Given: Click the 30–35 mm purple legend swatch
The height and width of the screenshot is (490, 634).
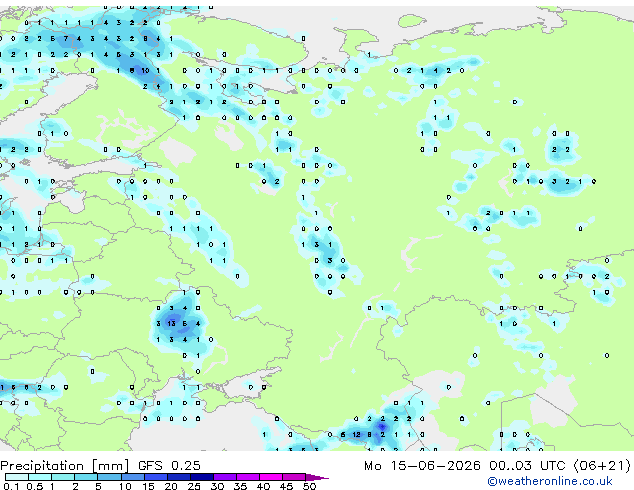Looking at the screenshot, I should point(225,477).
